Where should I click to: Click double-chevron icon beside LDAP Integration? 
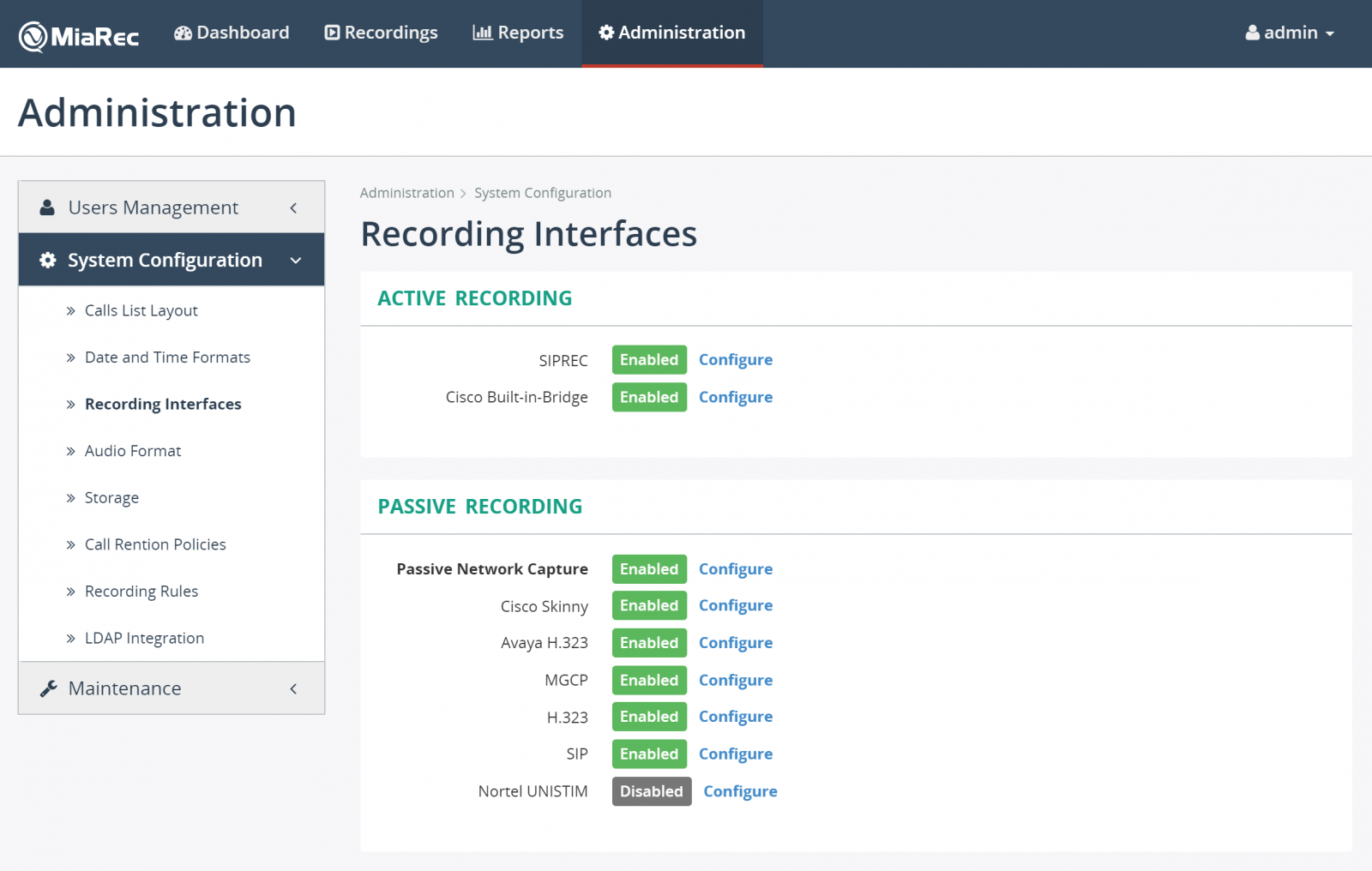(x=70, y=639)
